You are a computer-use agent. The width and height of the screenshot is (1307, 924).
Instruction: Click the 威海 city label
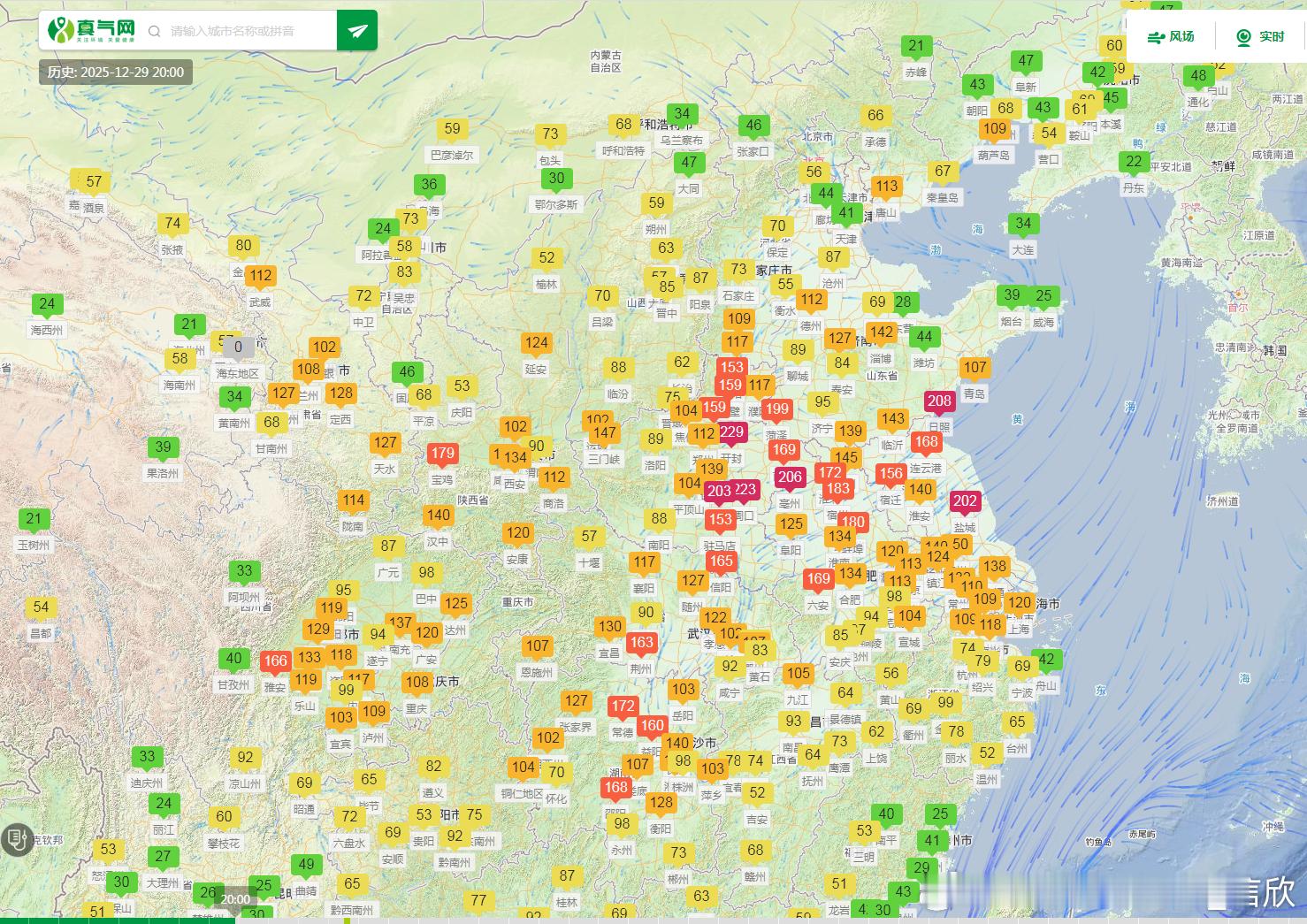1043,322
